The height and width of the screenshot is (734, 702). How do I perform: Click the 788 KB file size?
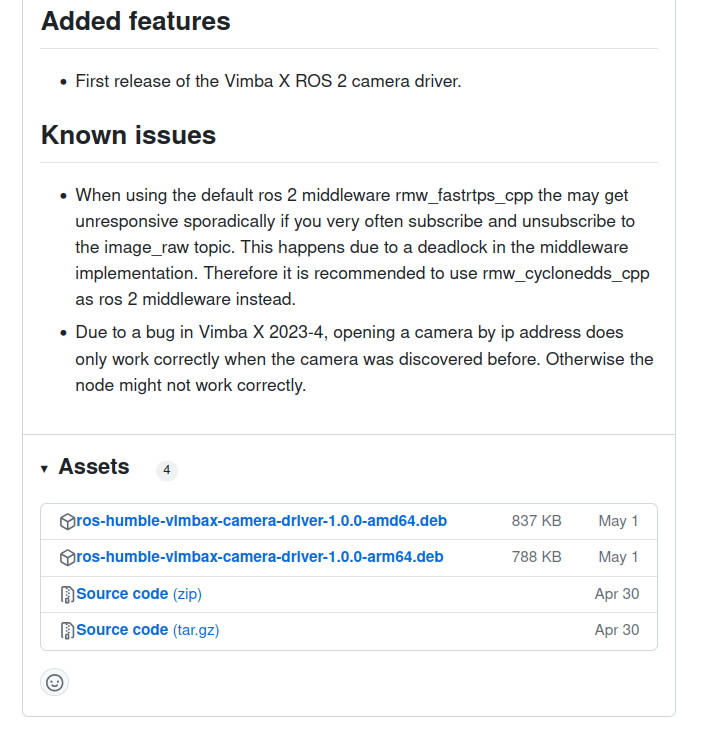pos(536,557)
